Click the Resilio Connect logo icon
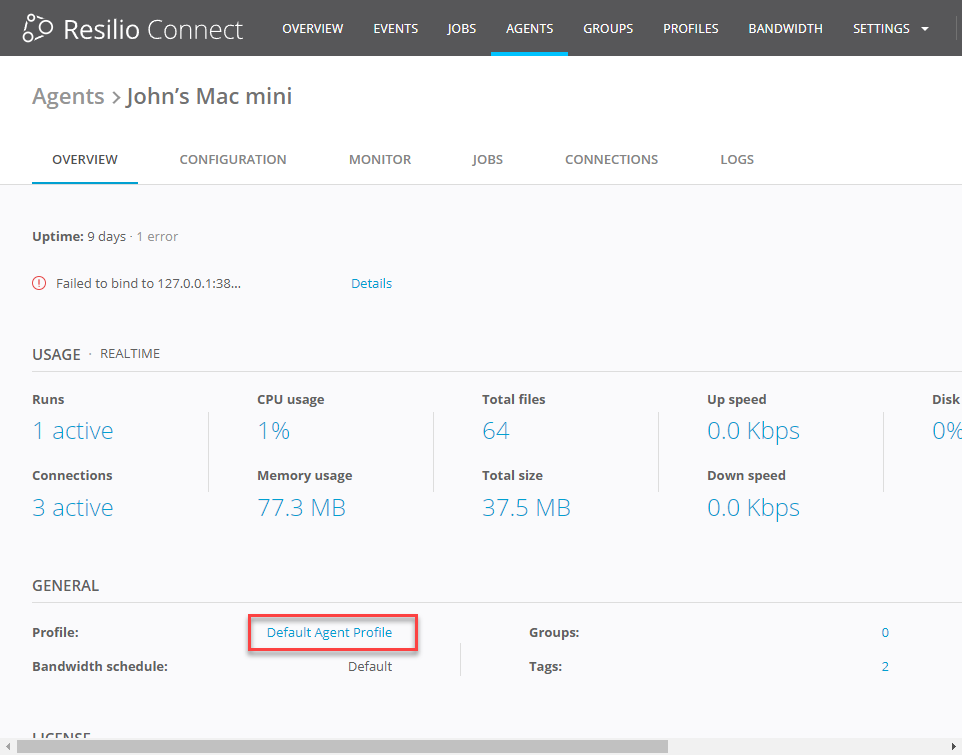The height and width of the screenshot is (755, 962). (x=38, y=28)
